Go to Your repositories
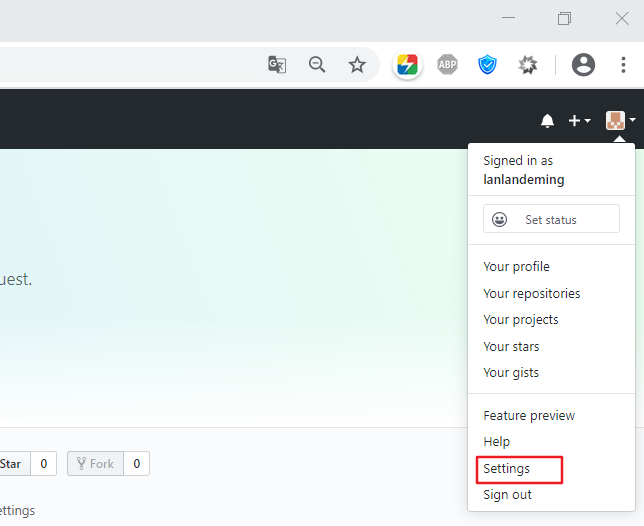 531,293
